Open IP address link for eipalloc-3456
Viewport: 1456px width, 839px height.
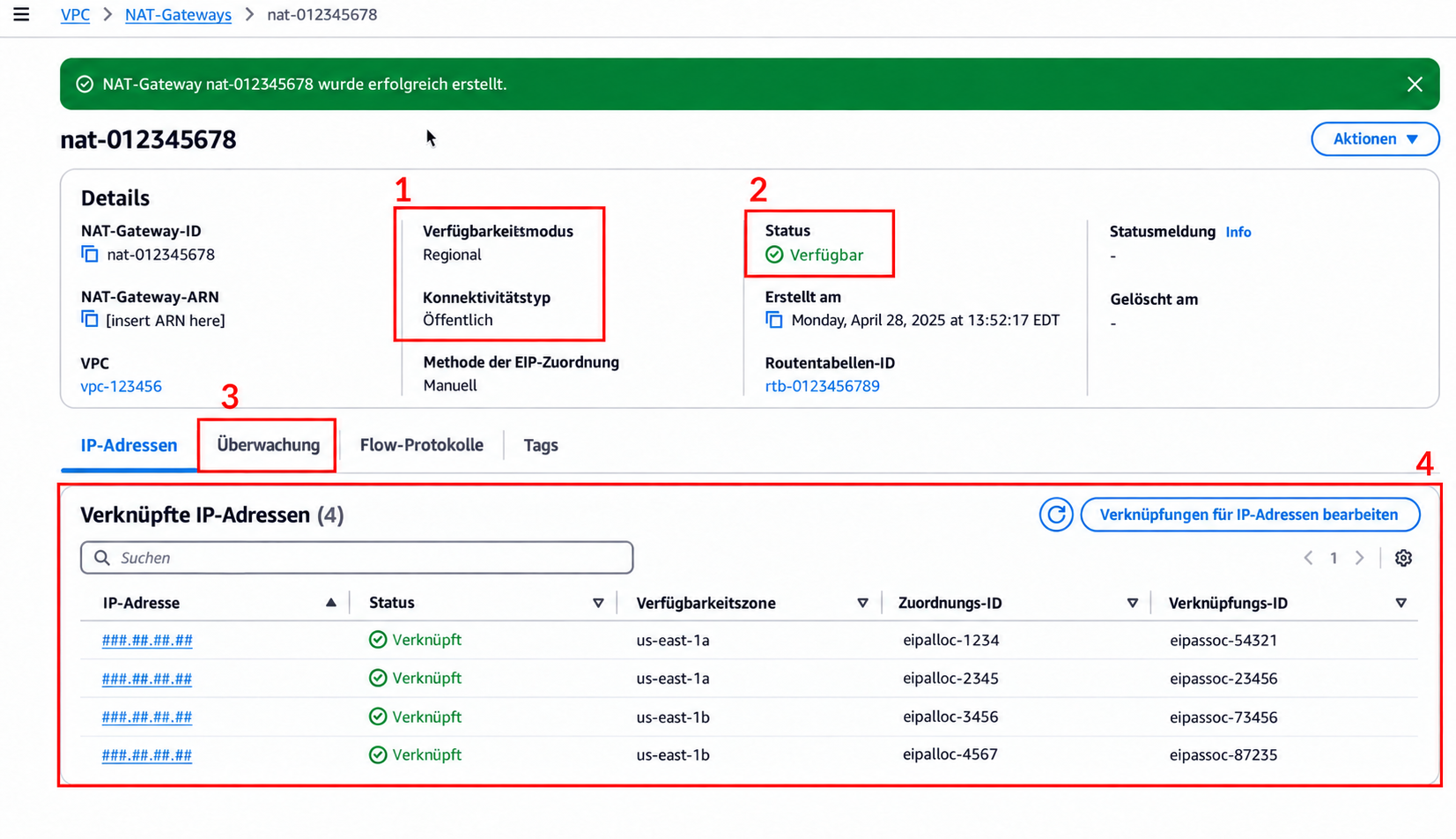coord(147,716)
